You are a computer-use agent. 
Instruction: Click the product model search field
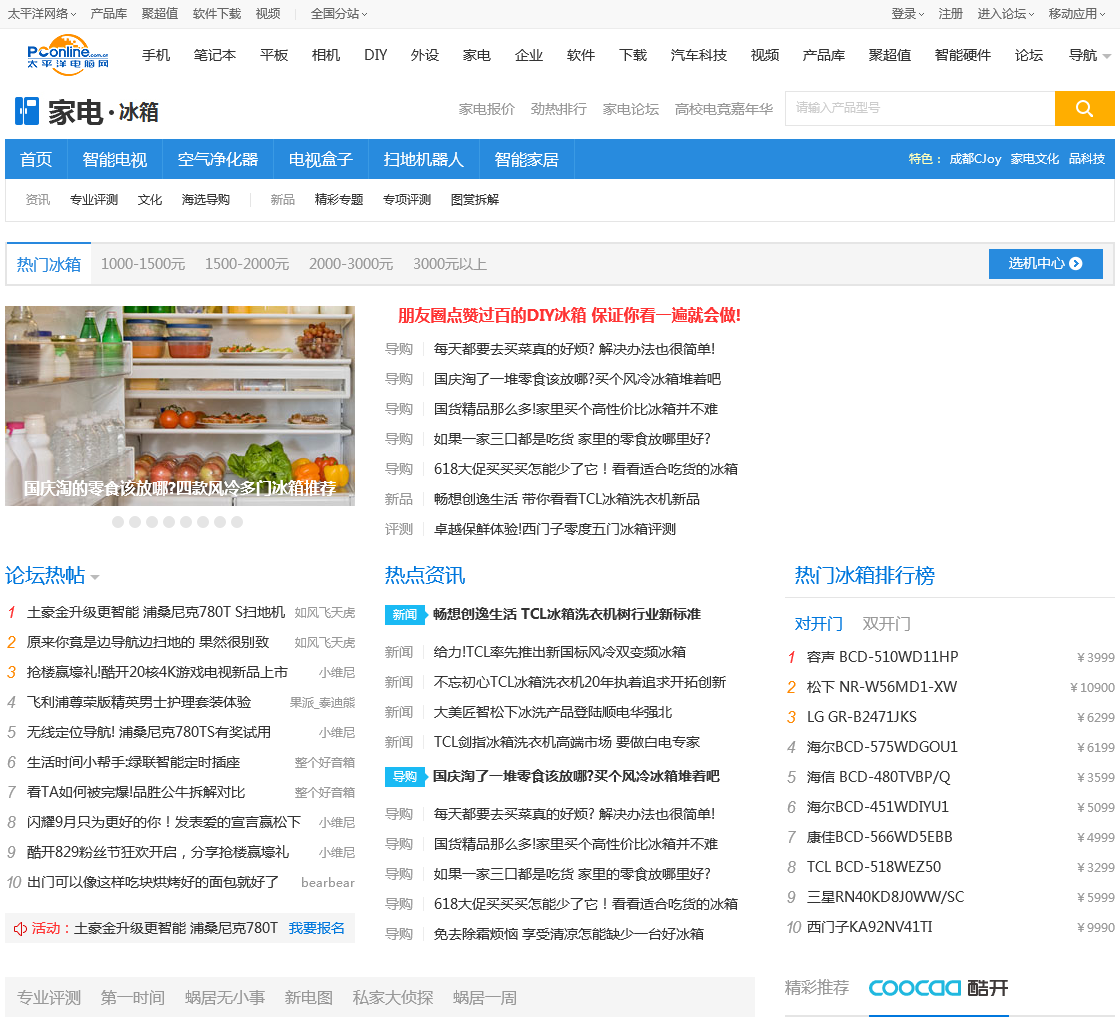pyautogui.click(x=920, y=108)
